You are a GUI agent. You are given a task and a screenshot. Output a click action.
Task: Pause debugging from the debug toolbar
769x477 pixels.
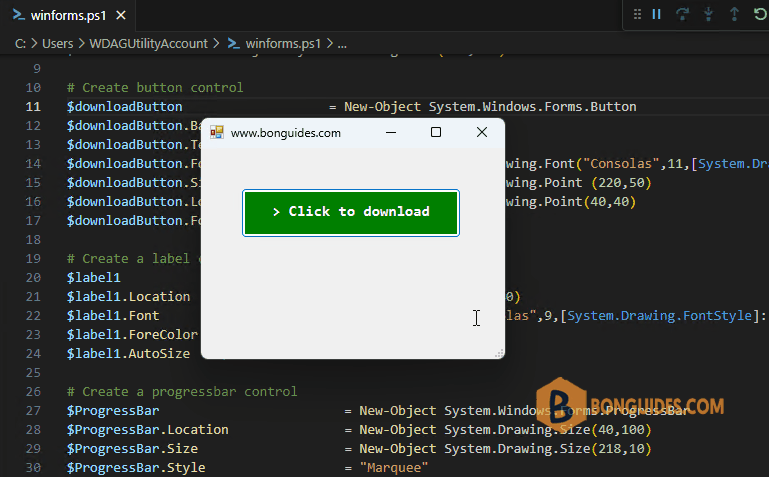[x=656, y=14]
